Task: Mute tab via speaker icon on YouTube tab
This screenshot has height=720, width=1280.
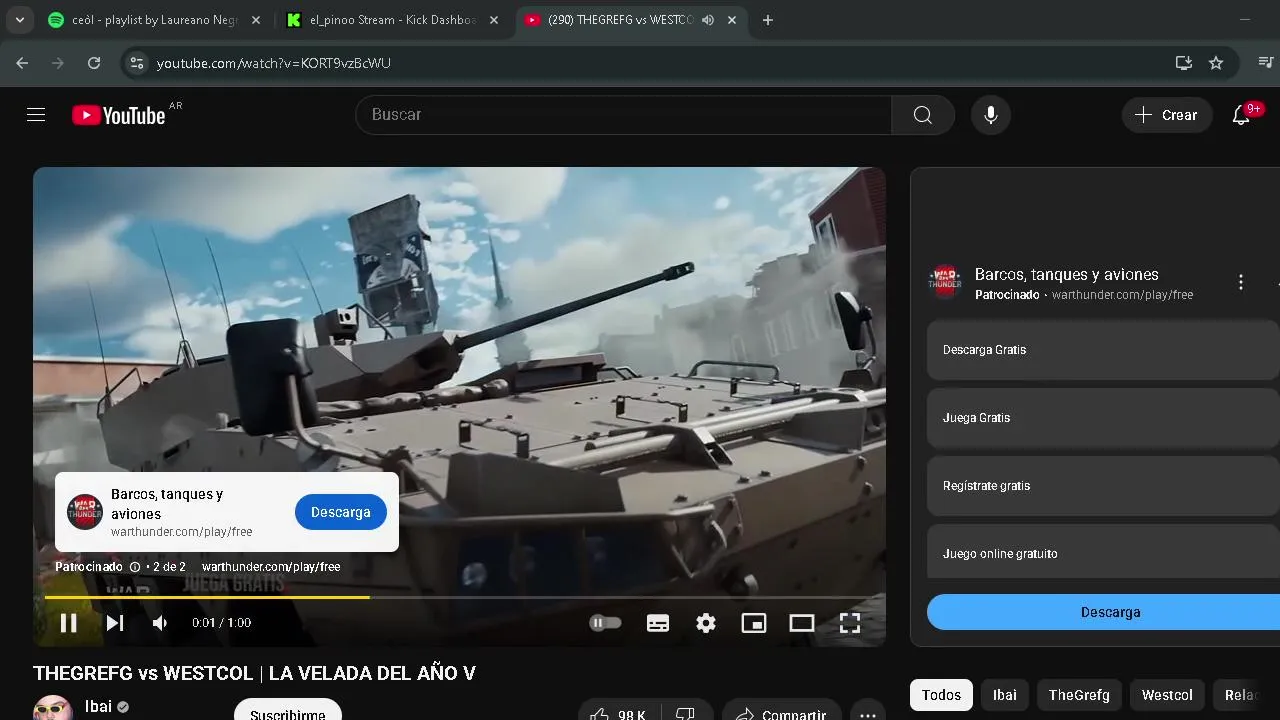Action: point(708,20)
